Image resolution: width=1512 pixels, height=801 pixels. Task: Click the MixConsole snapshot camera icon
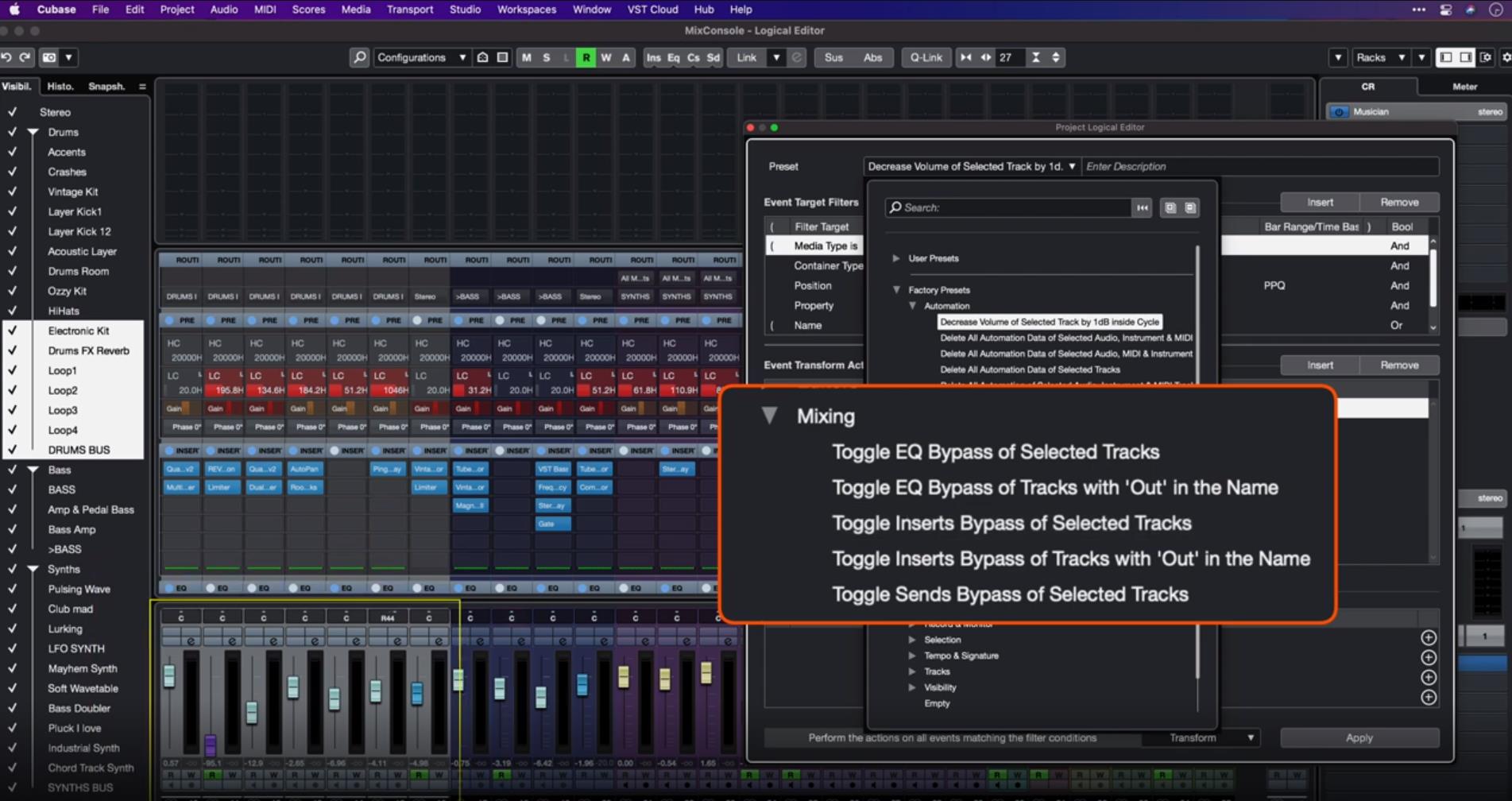tap(49, 57)
